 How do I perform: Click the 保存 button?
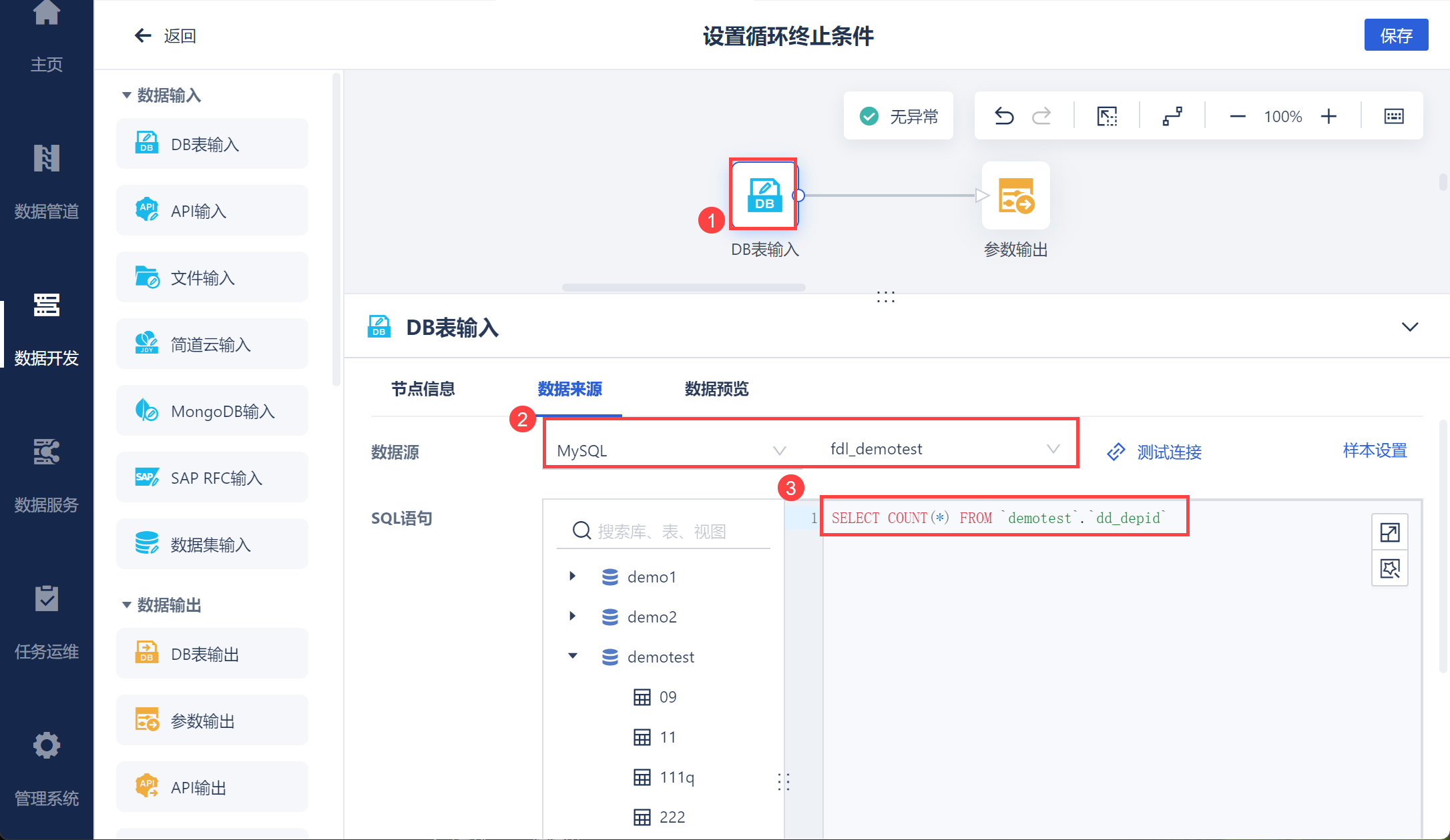pos(1395,35)
